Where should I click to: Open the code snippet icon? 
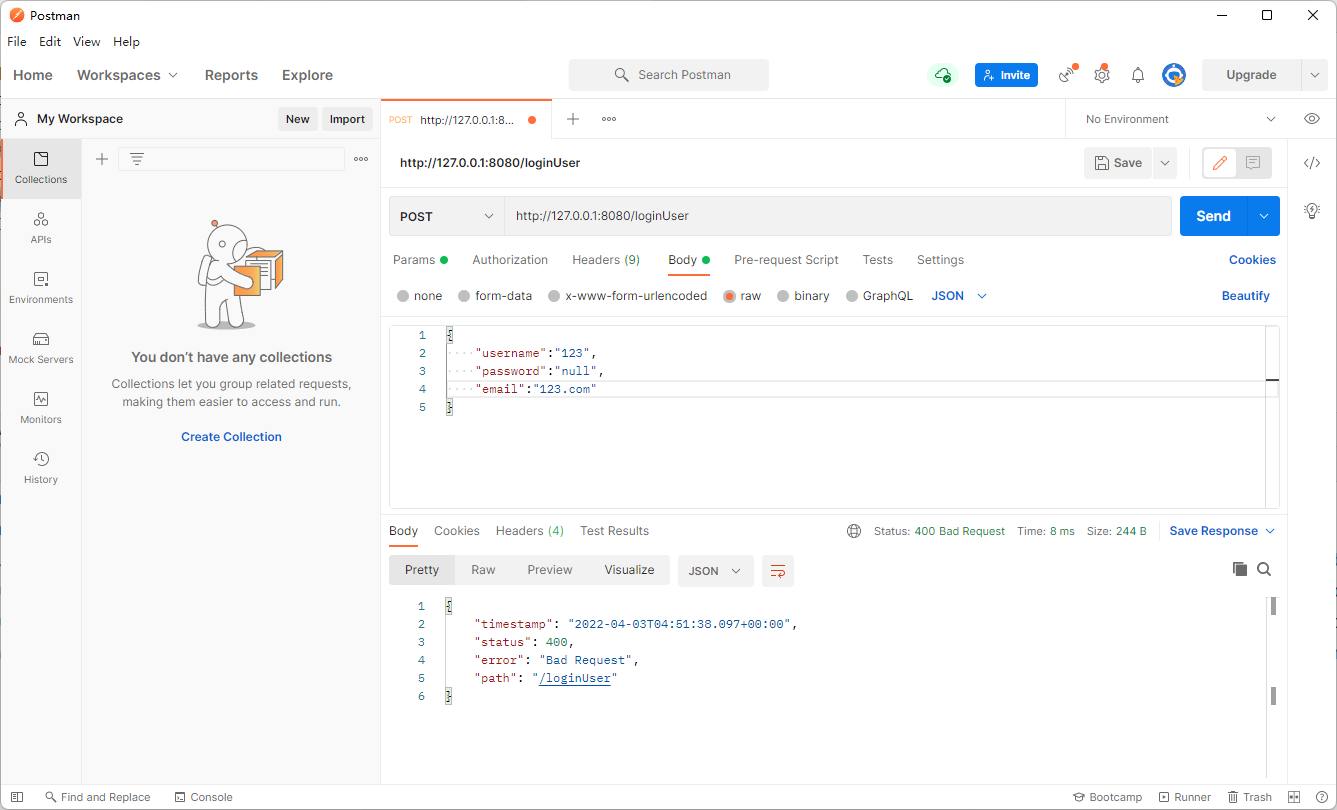(1312, 163)
